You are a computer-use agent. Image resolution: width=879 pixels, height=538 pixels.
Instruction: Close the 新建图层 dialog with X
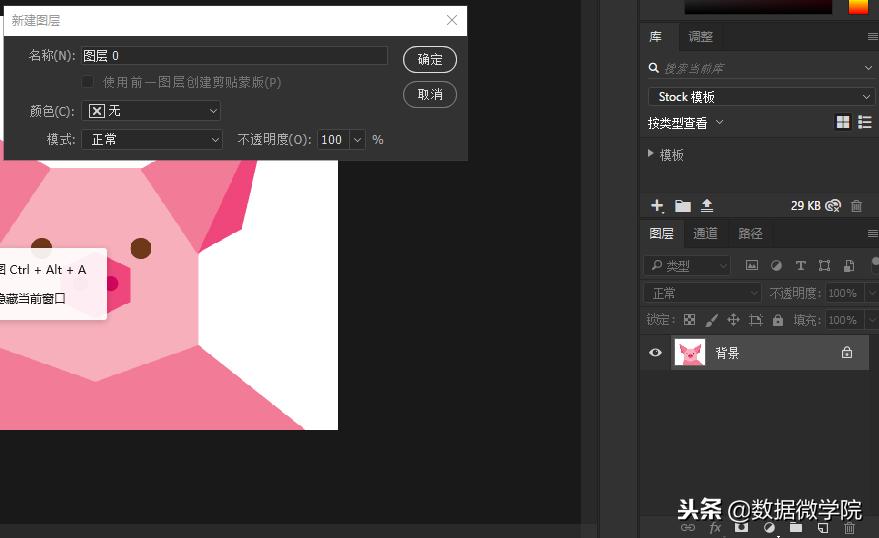point(452,20)
